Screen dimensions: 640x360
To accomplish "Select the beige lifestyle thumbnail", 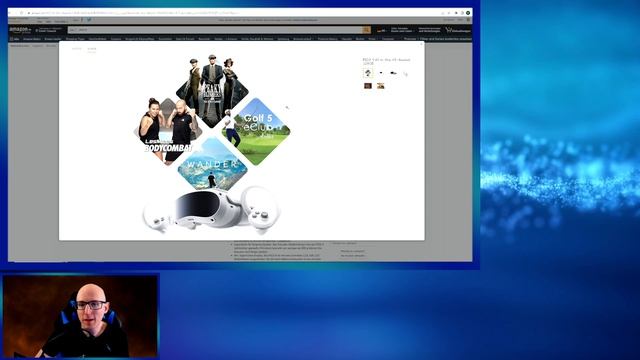I will 380,86.
